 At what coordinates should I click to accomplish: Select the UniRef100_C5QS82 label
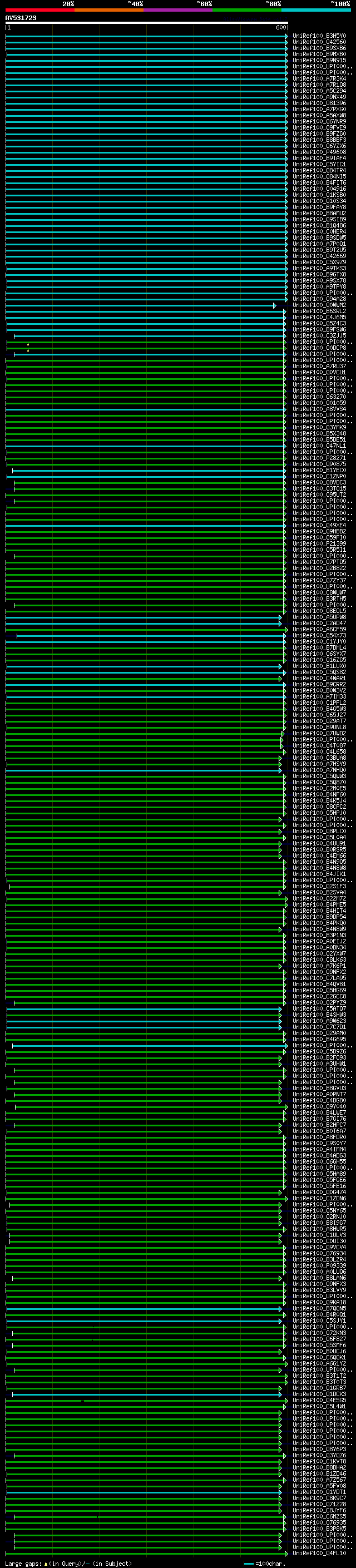319,672
